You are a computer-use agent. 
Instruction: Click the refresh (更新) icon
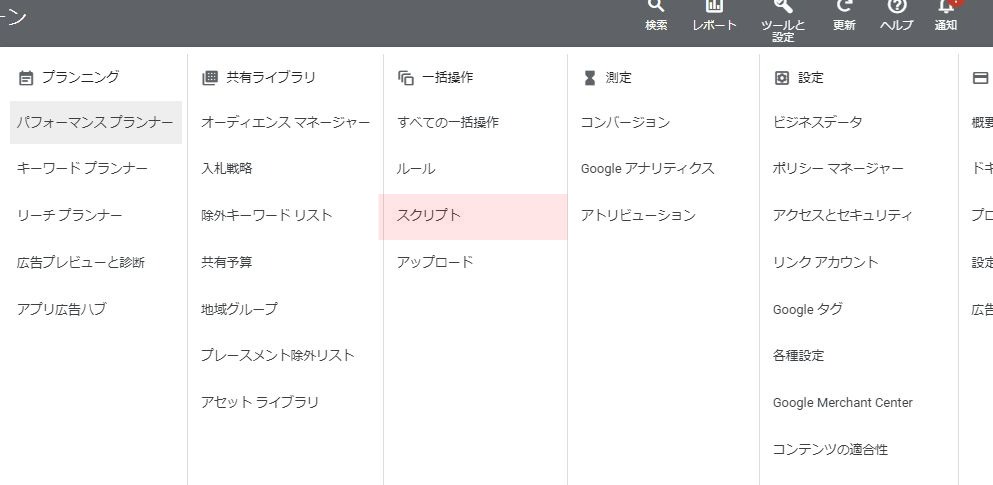click(844, 8)
